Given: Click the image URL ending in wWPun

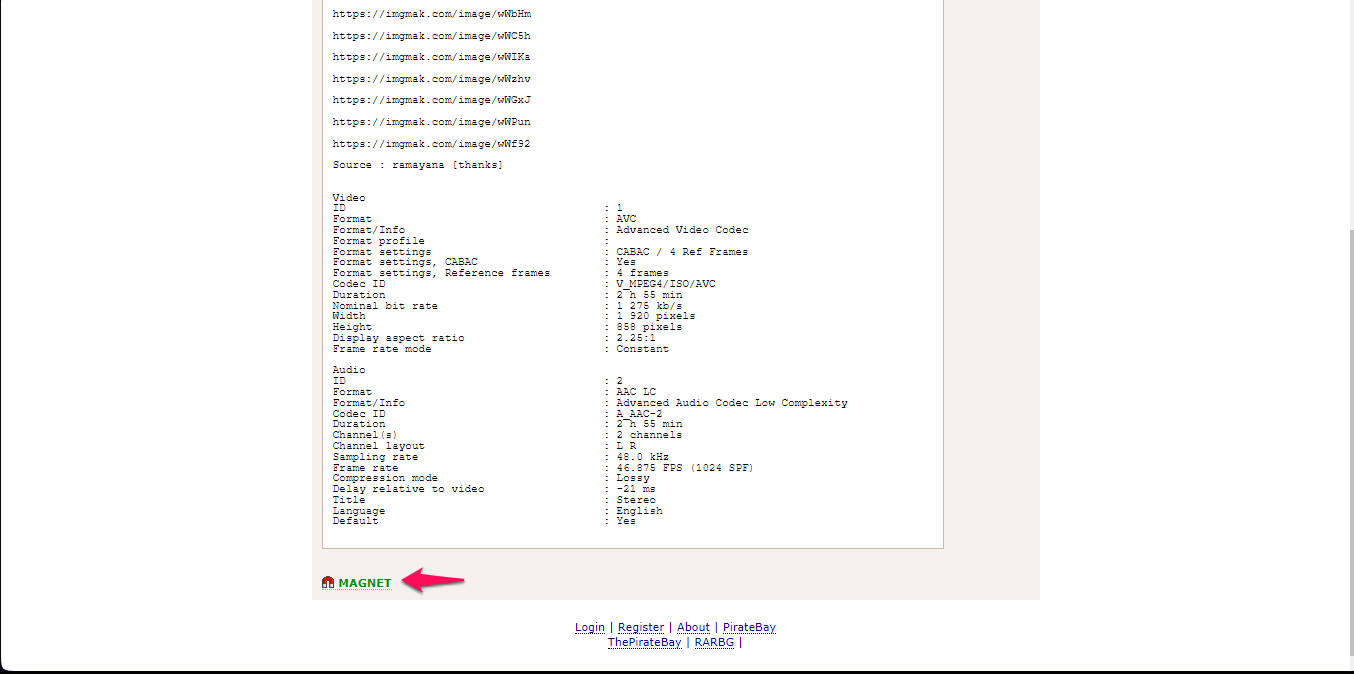Looking at the screenshot, I should (x=432, y=122).
